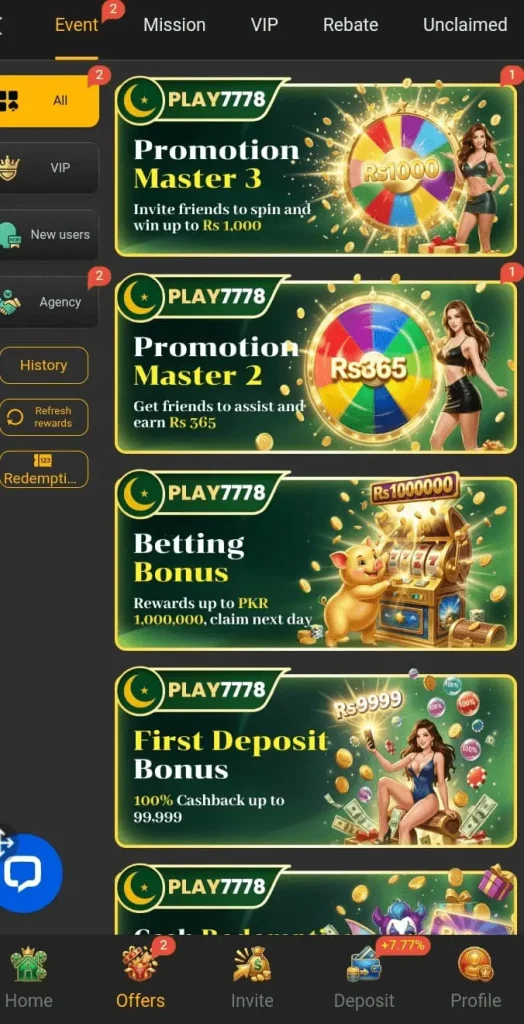Screen dimensions: 524x1024
Task: Open the Invite money bag icon
Action: (252, 965)
